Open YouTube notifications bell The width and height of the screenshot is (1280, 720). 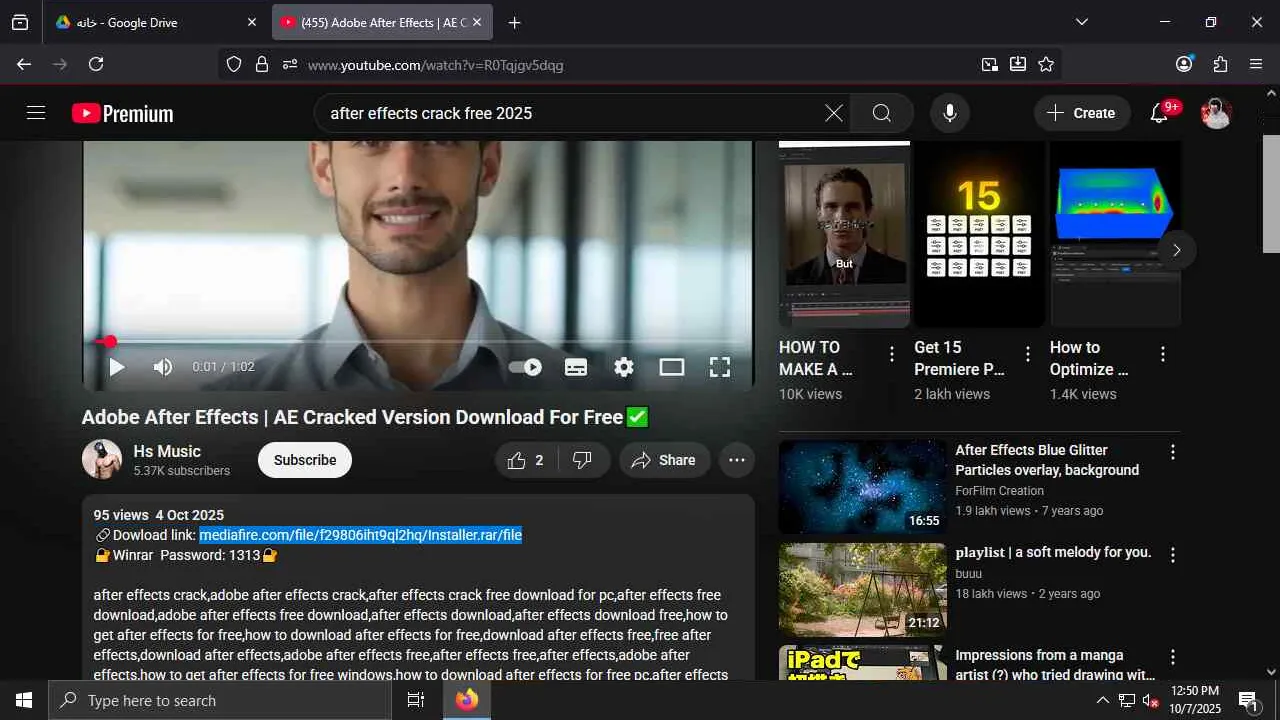(1161, 112)
